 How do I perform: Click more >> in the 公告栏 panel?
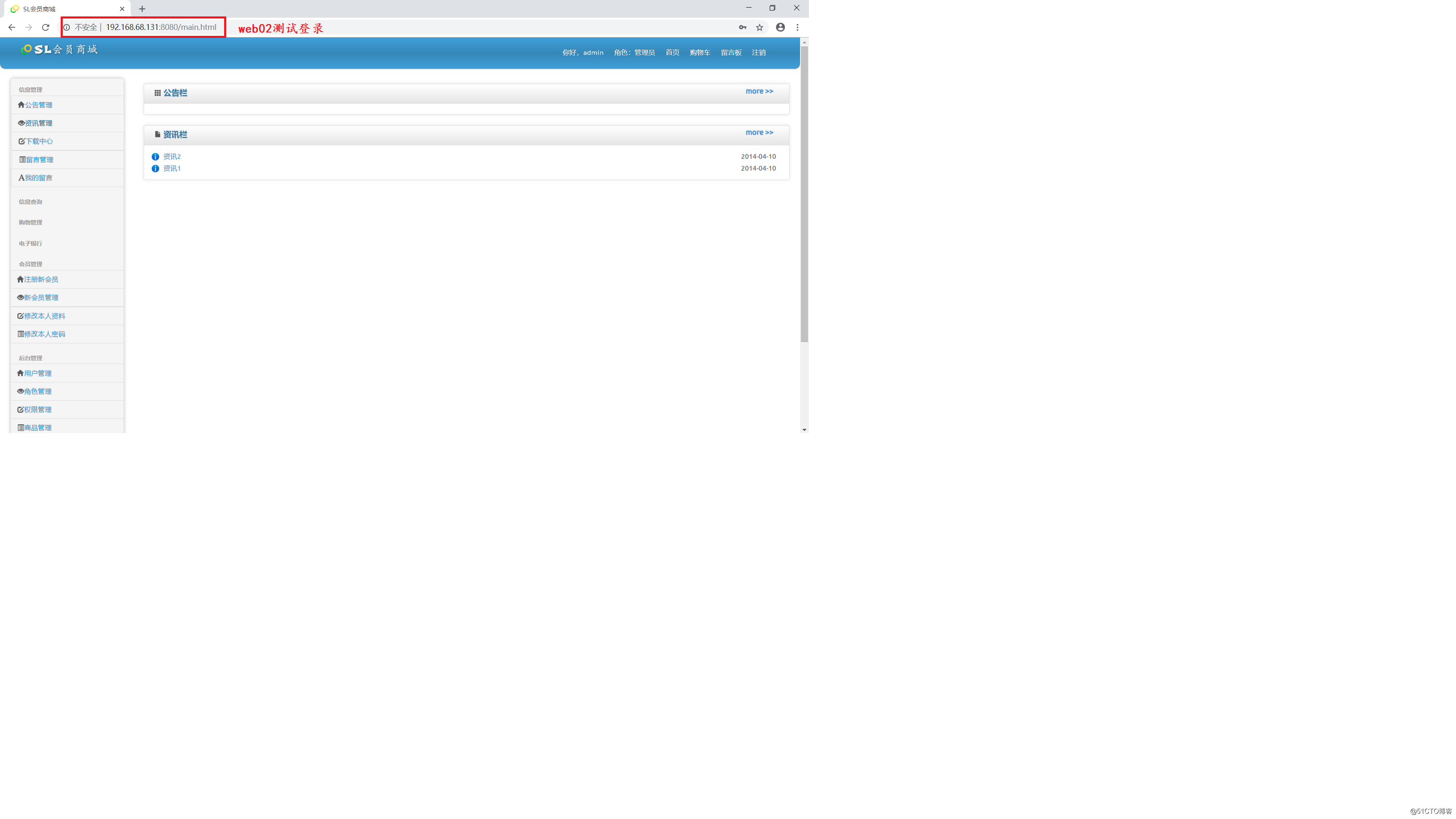[x=759, y=91]
